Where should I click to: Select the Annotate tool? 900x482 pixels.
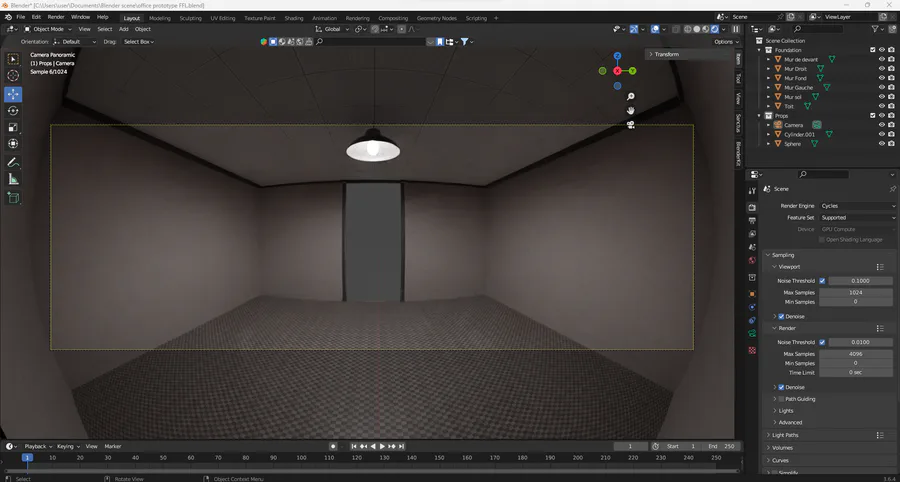coord(13,162)
